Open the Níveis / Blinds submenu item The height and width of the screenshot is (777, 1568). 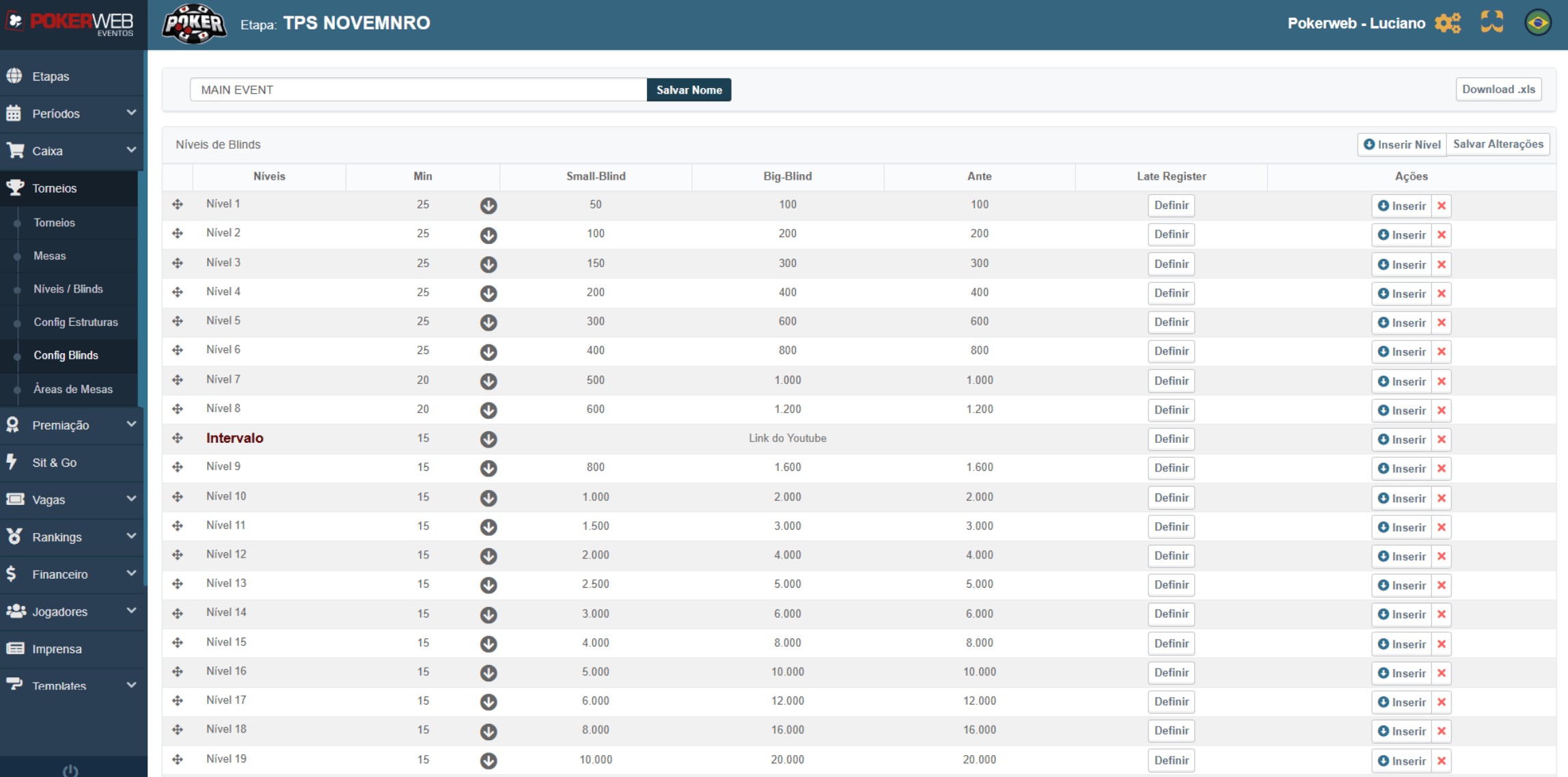(x=68, y=289)
